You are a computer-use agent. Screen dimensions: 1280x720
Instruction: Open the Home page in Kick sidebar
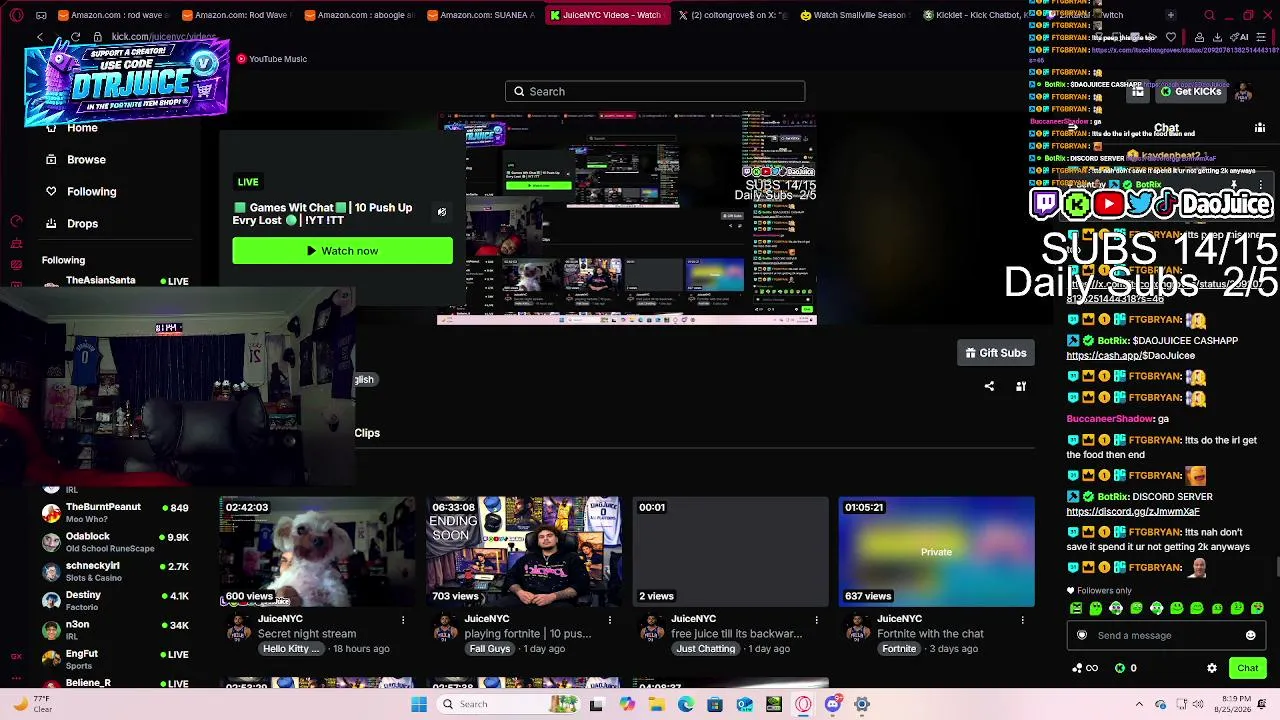pyautogui.click(x=82, y=128)
